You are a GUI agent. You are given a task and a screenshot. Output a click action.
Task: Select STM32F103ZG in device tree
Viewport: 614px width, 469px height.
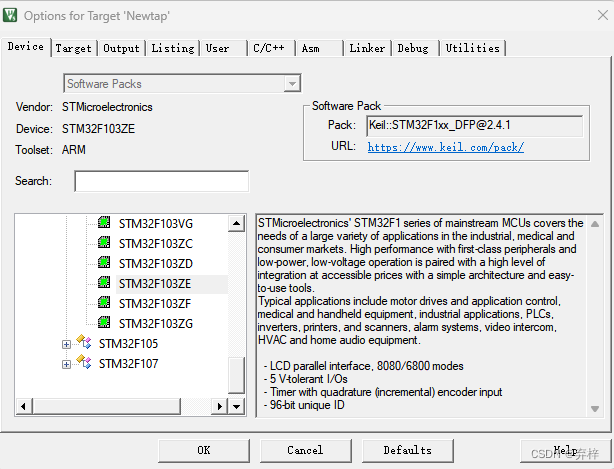[156, 324]
